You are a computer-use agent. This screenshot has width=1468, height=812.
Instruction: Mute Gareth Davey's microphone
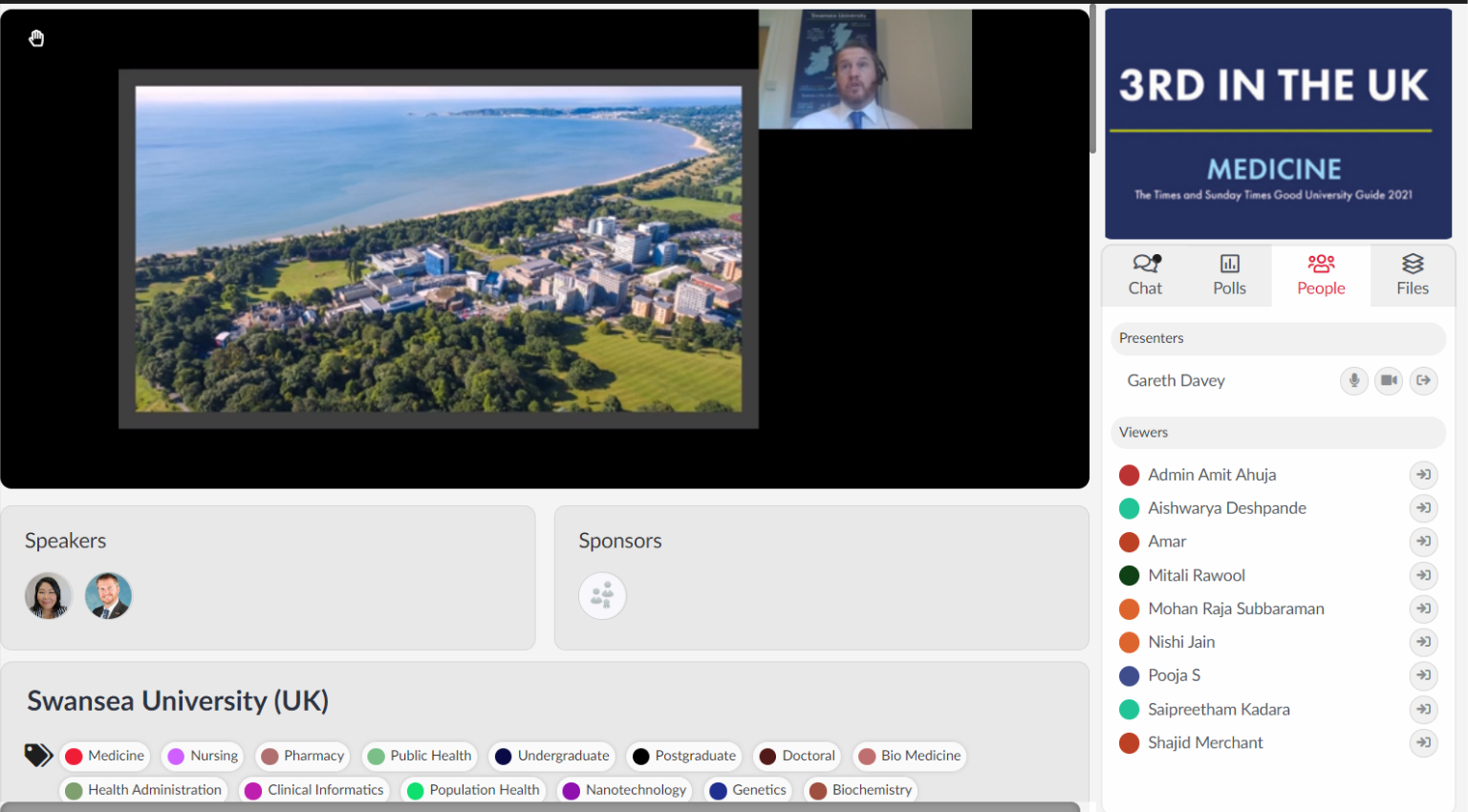1354,380
